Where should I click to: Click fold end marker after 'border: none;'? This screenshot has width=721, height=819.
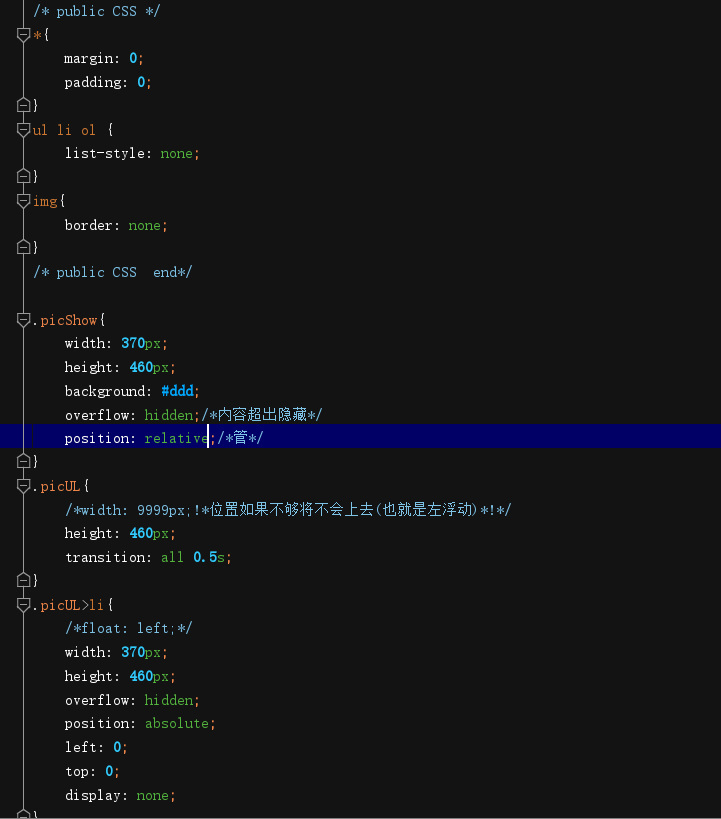[x=24, y=247]
